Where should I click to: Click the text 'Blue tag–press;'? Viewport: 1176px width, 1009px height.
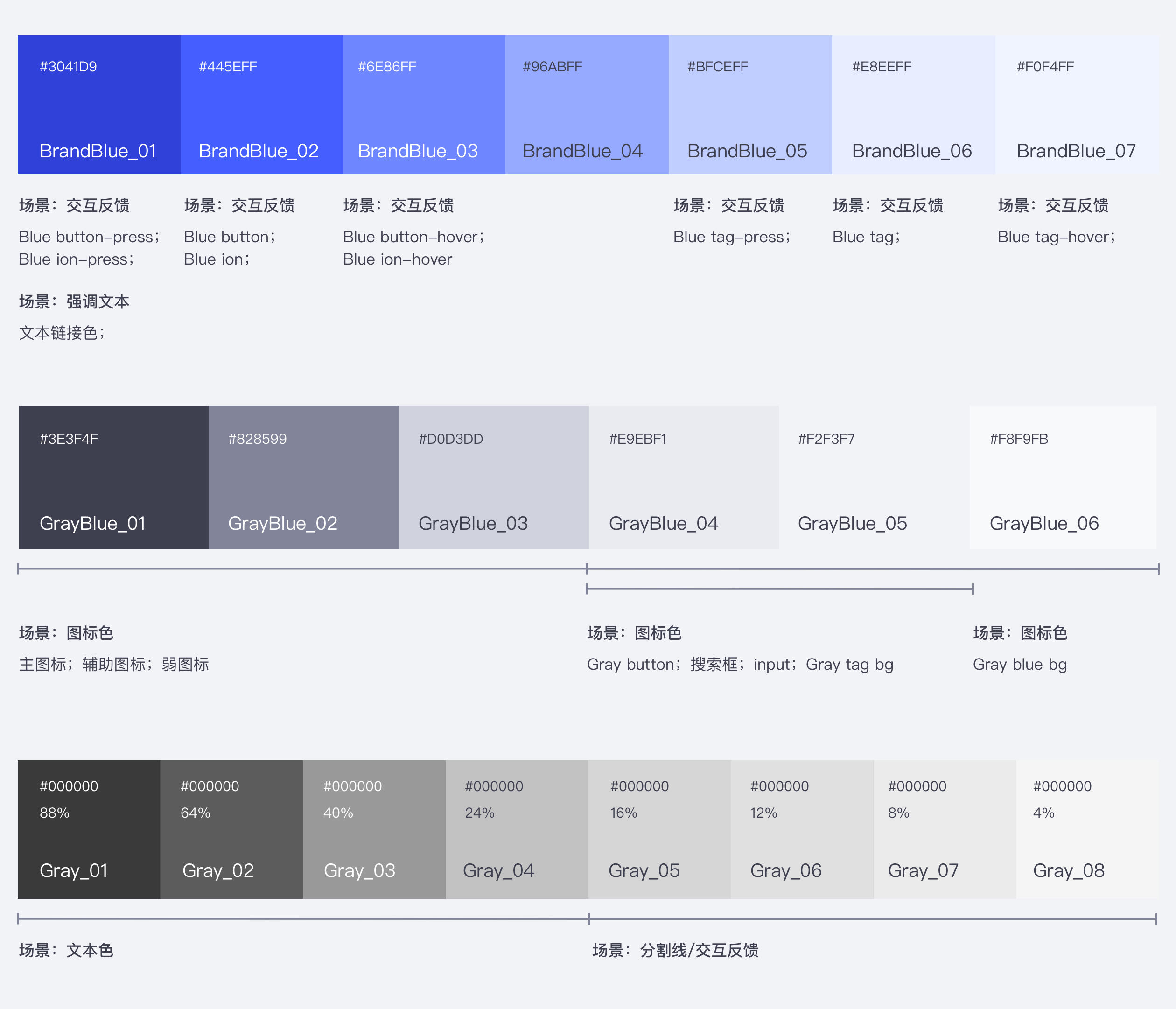point(732,237)
